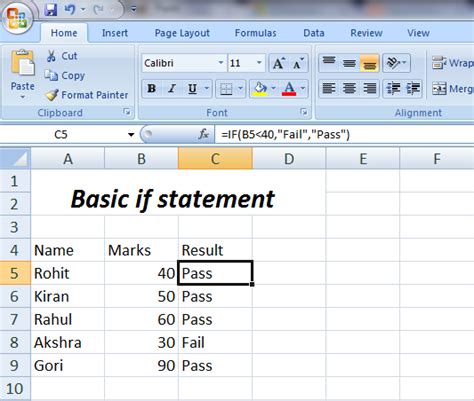Select Kiran name cell

coord(68,296)
